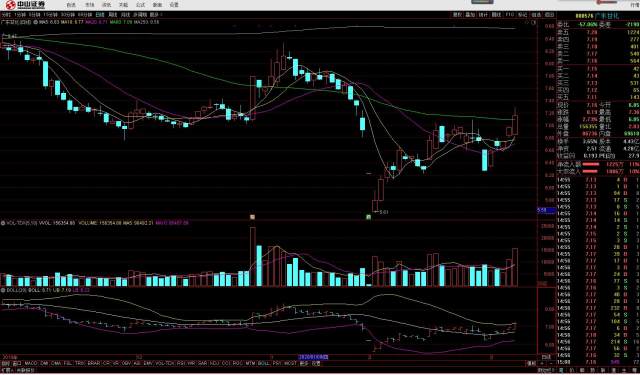Click the info marker icon below the volume spike candle
Viewport: 640px width, 375px height.
click(x=252, y=217)
